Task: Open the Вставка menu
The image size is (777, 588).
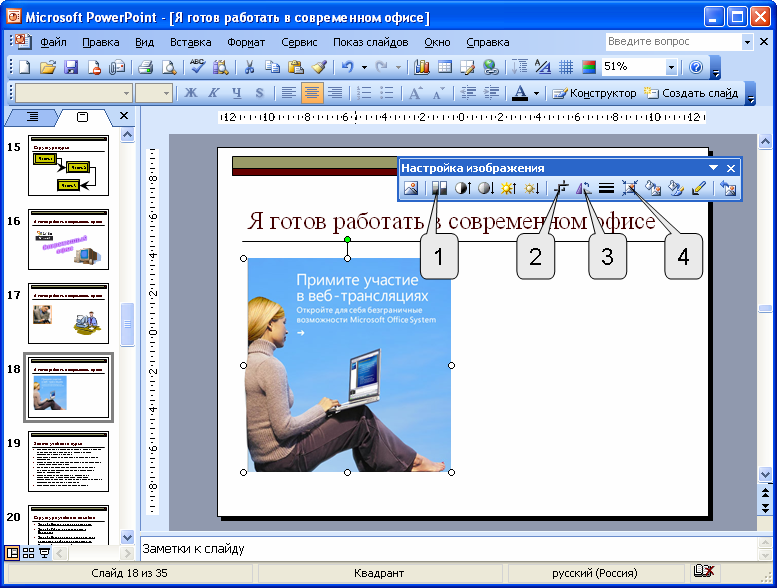Action: (191, 43)
